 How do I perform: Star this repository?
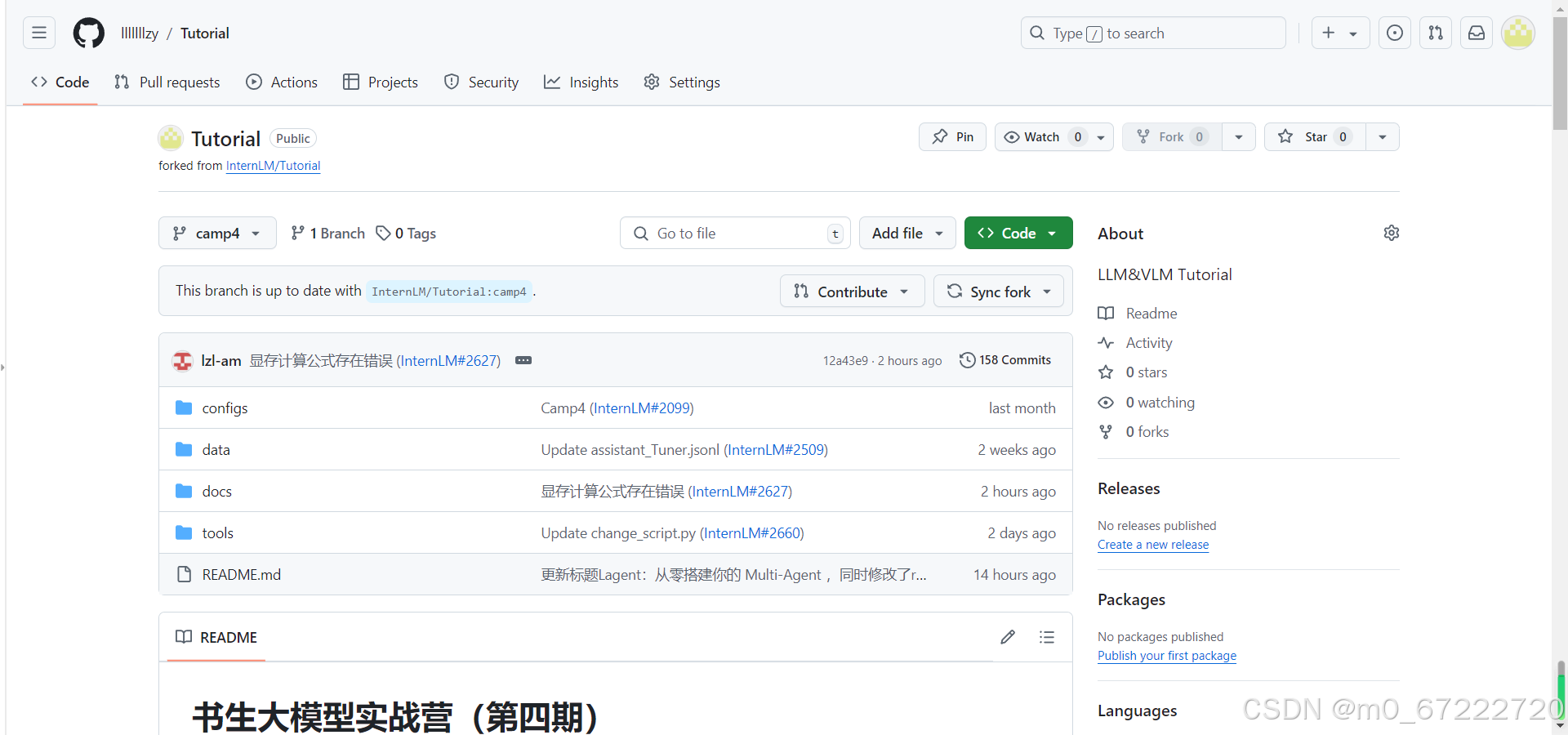(1313, 136)
